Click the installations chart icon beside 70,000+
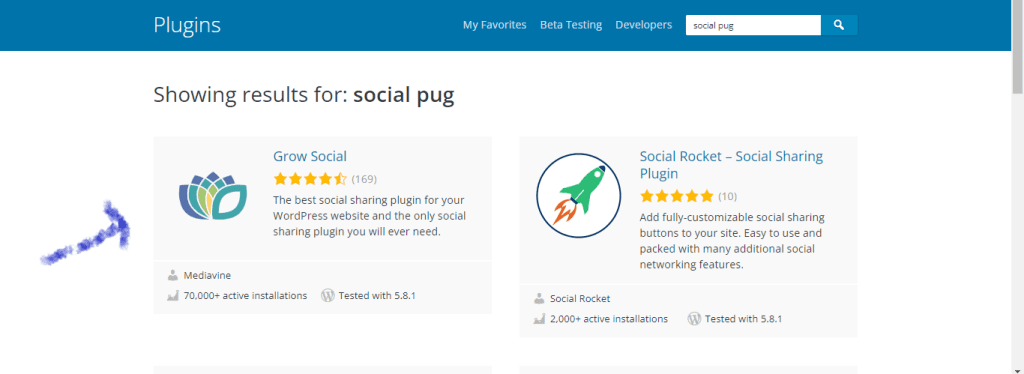This screenshot has width=1024, height=374. pyautogui.click(x=172, y=296)
